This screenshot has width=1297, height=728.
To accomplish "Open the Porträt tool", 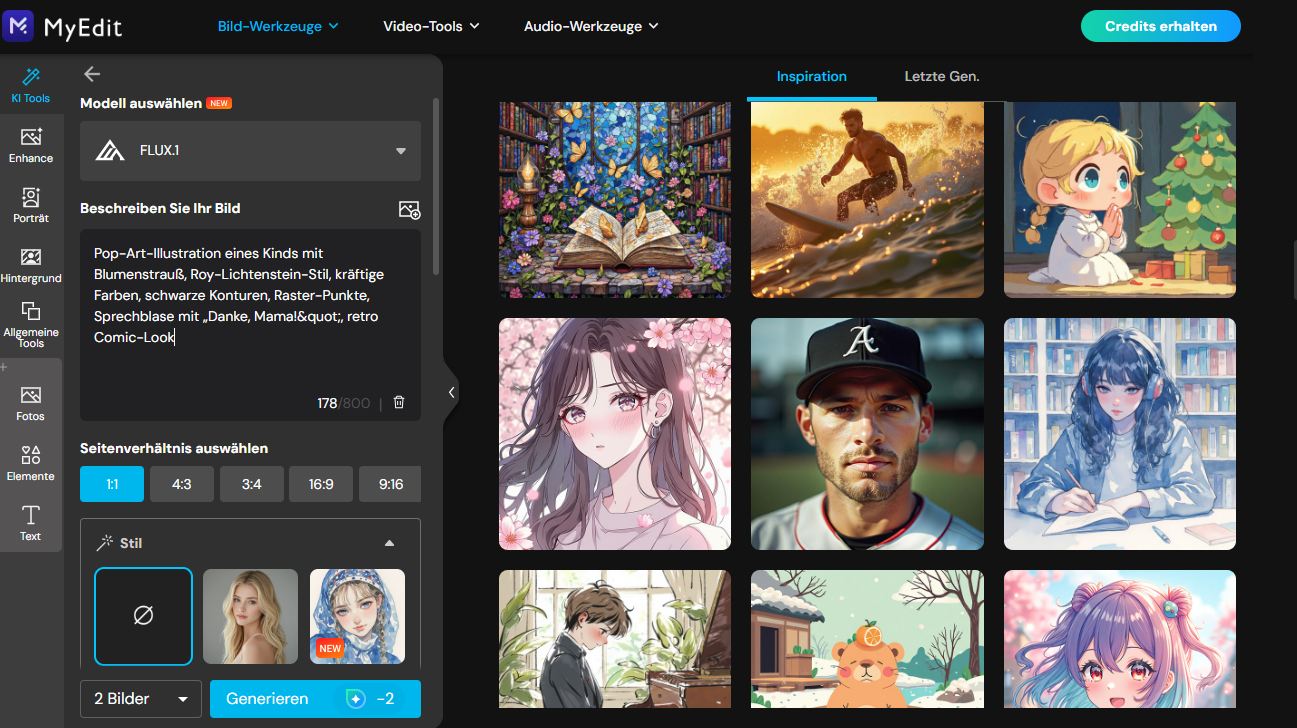I will click(x=31, y=205).
